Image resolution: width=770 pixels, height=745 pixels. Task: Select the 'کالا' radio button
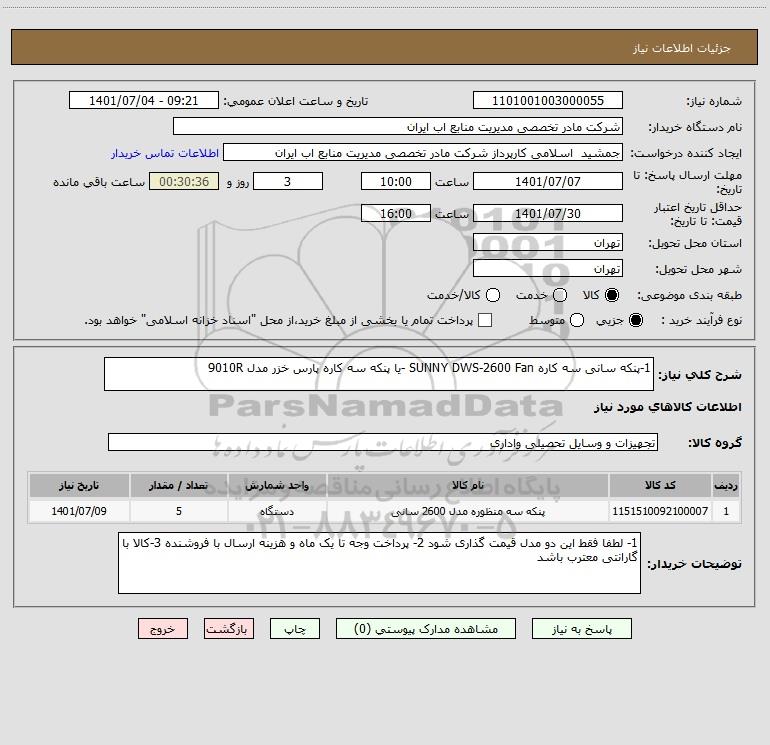612,295
